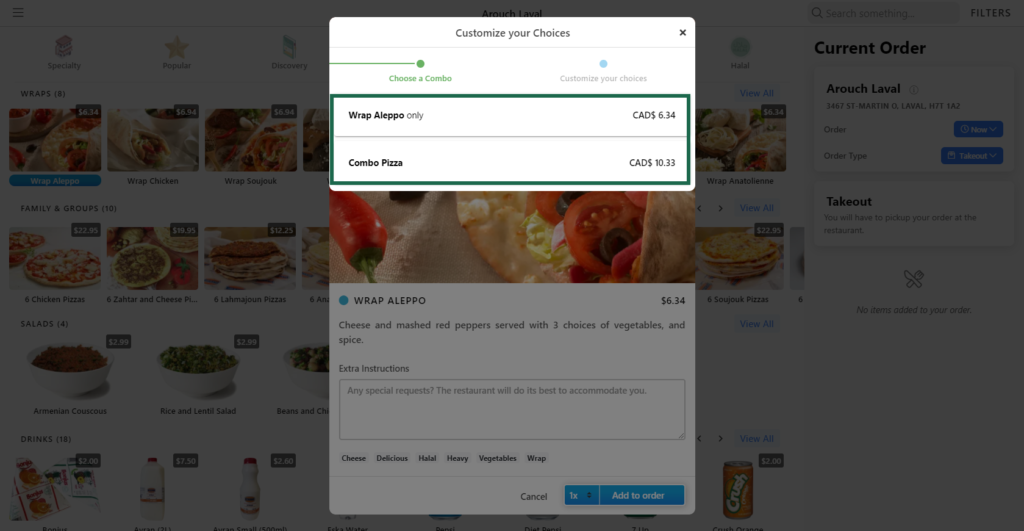1024x531 pixels.
Task: Click the search magnifier icon
Action: [817, 12]
